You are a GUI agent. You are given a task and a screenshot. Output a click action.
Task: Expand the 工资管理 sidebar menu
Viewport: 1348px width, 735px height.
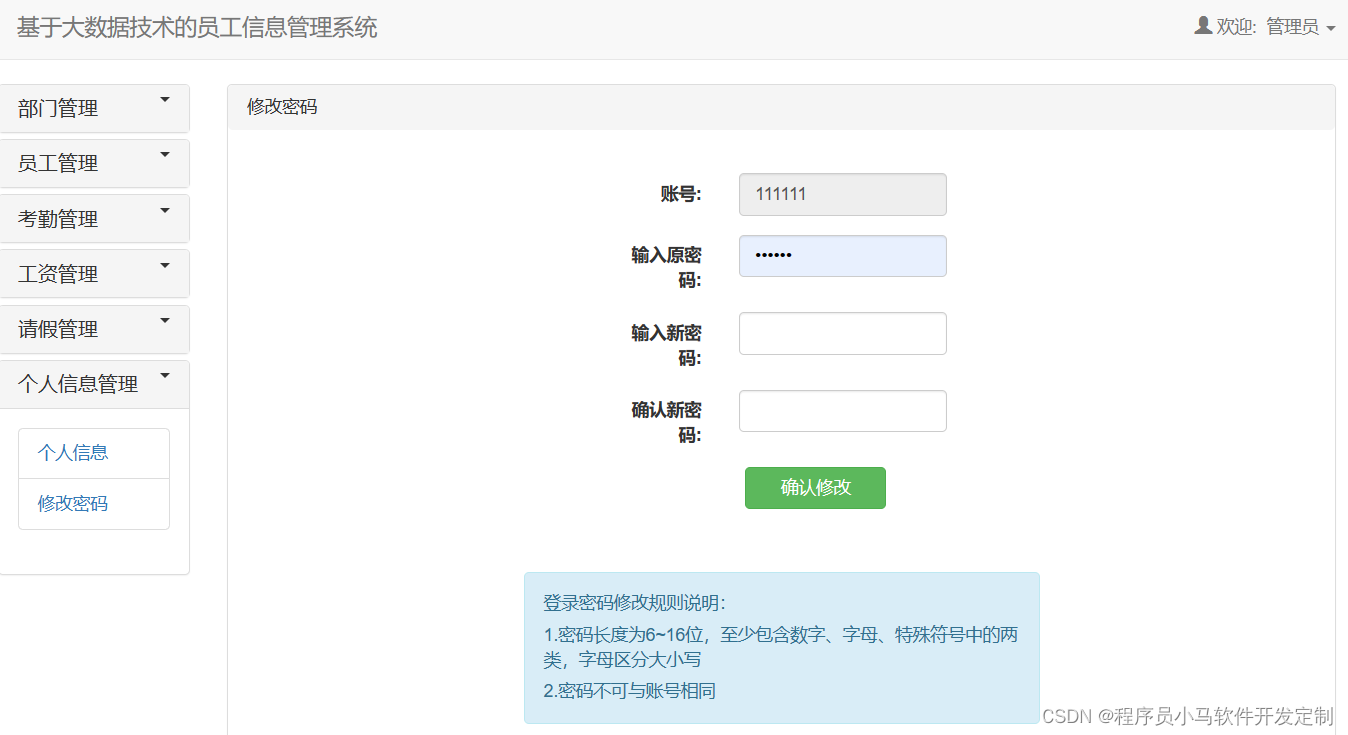pos(94,273)
